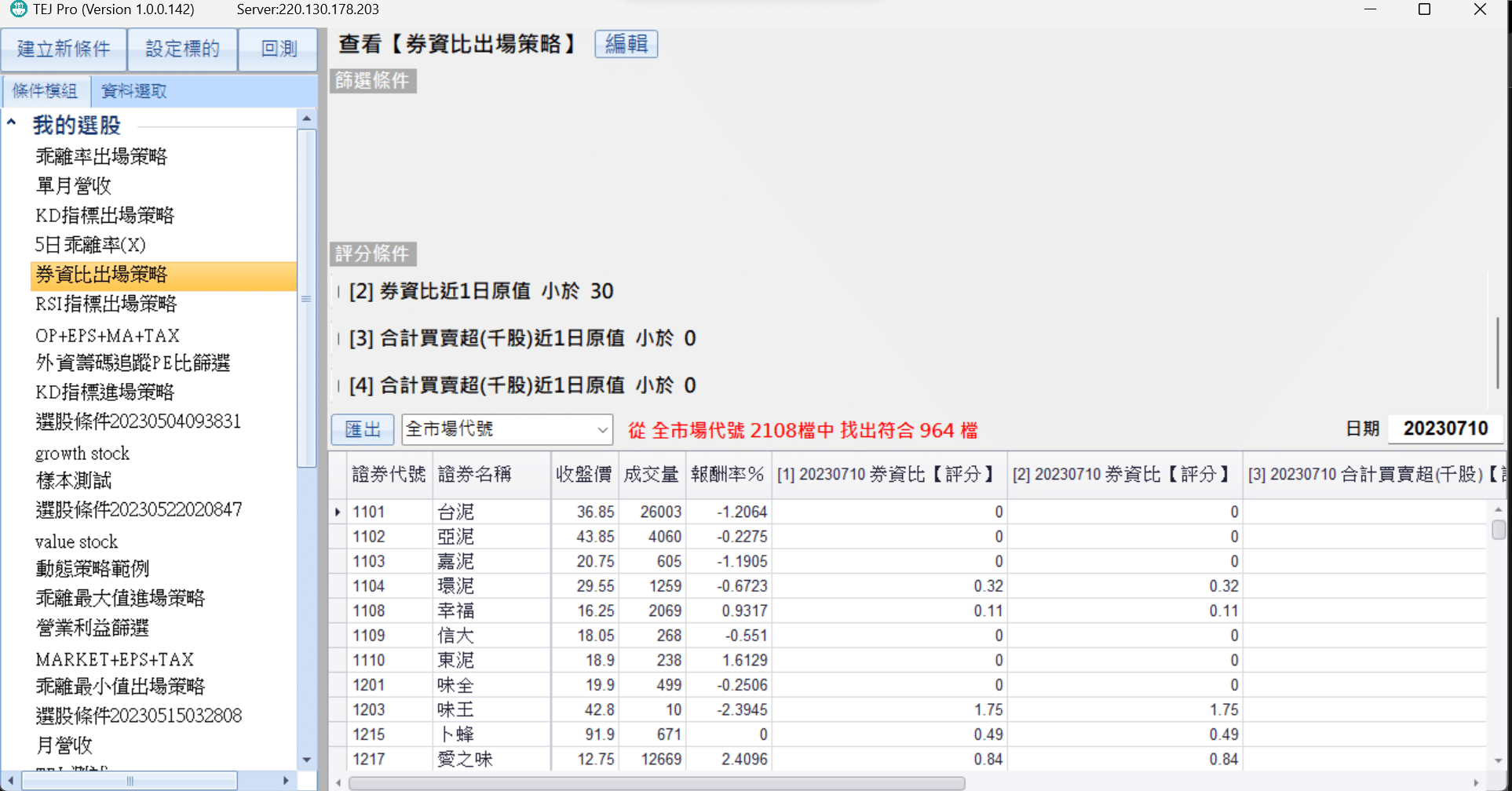Click the 編輯 edit button
Viewport: 1512px width, 791px height.
[x=626, y=44]
